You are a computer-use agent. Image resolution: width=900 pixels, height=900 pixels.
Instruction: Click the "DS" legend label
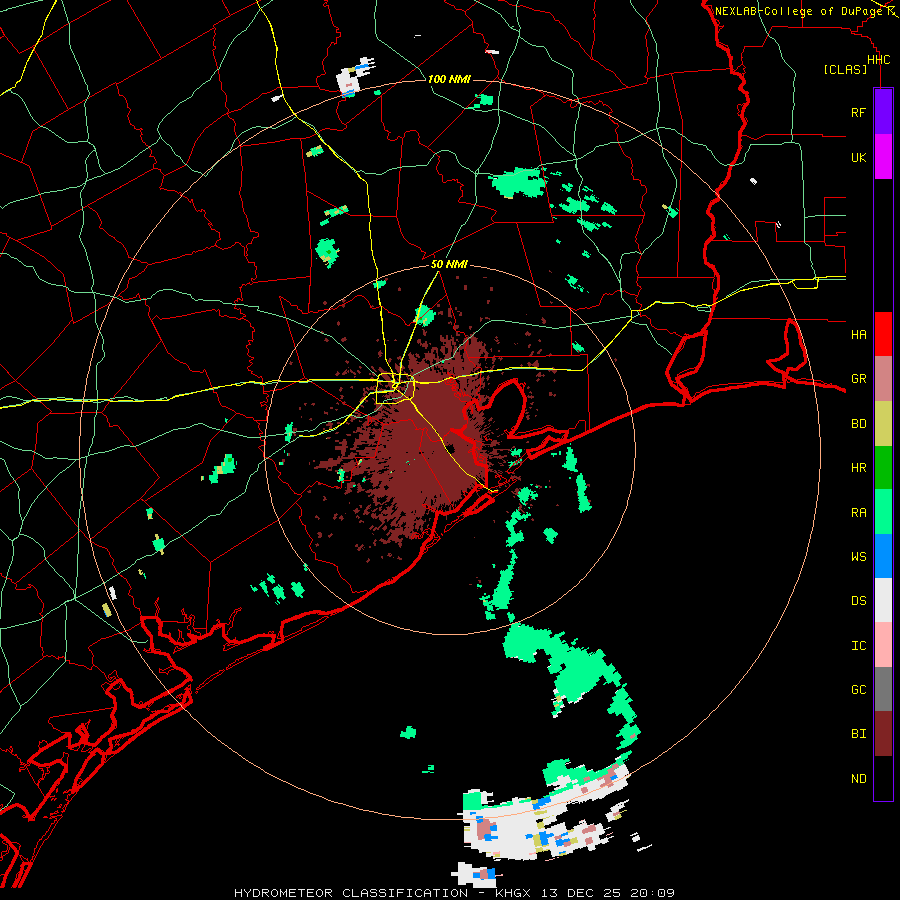pyautogui.click(x=858, y=600)
